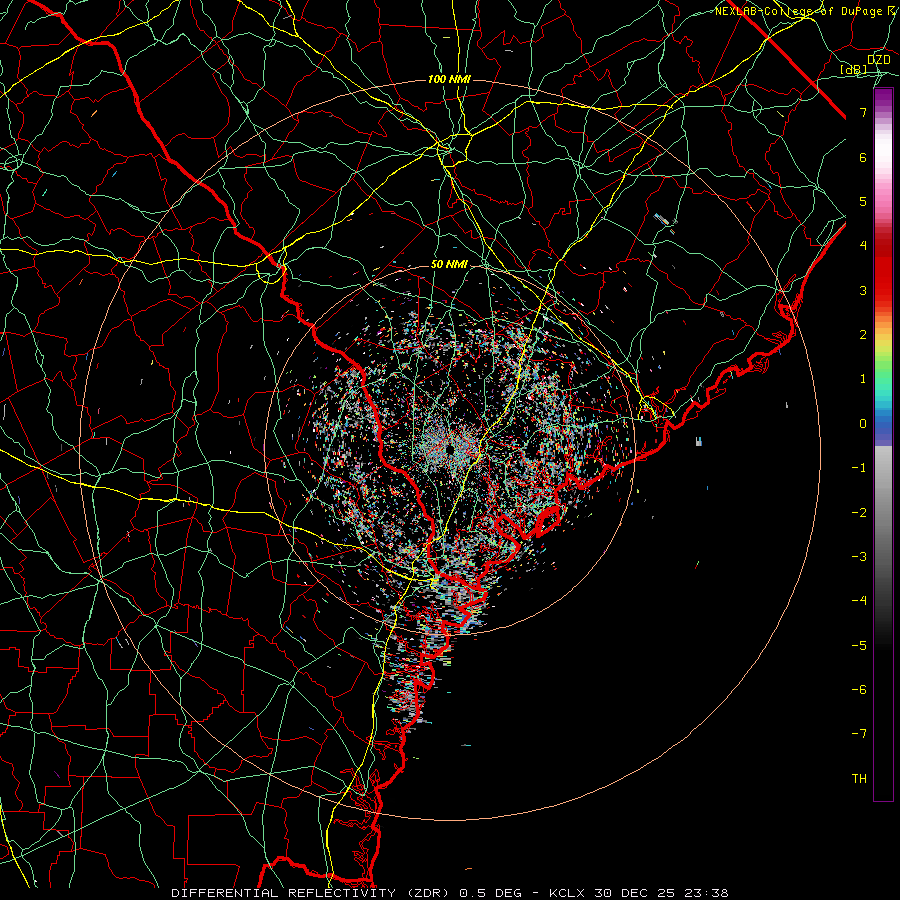Click the 30 DEC 25 23:38 timestamp
The image size is (900, 900).
660,893
